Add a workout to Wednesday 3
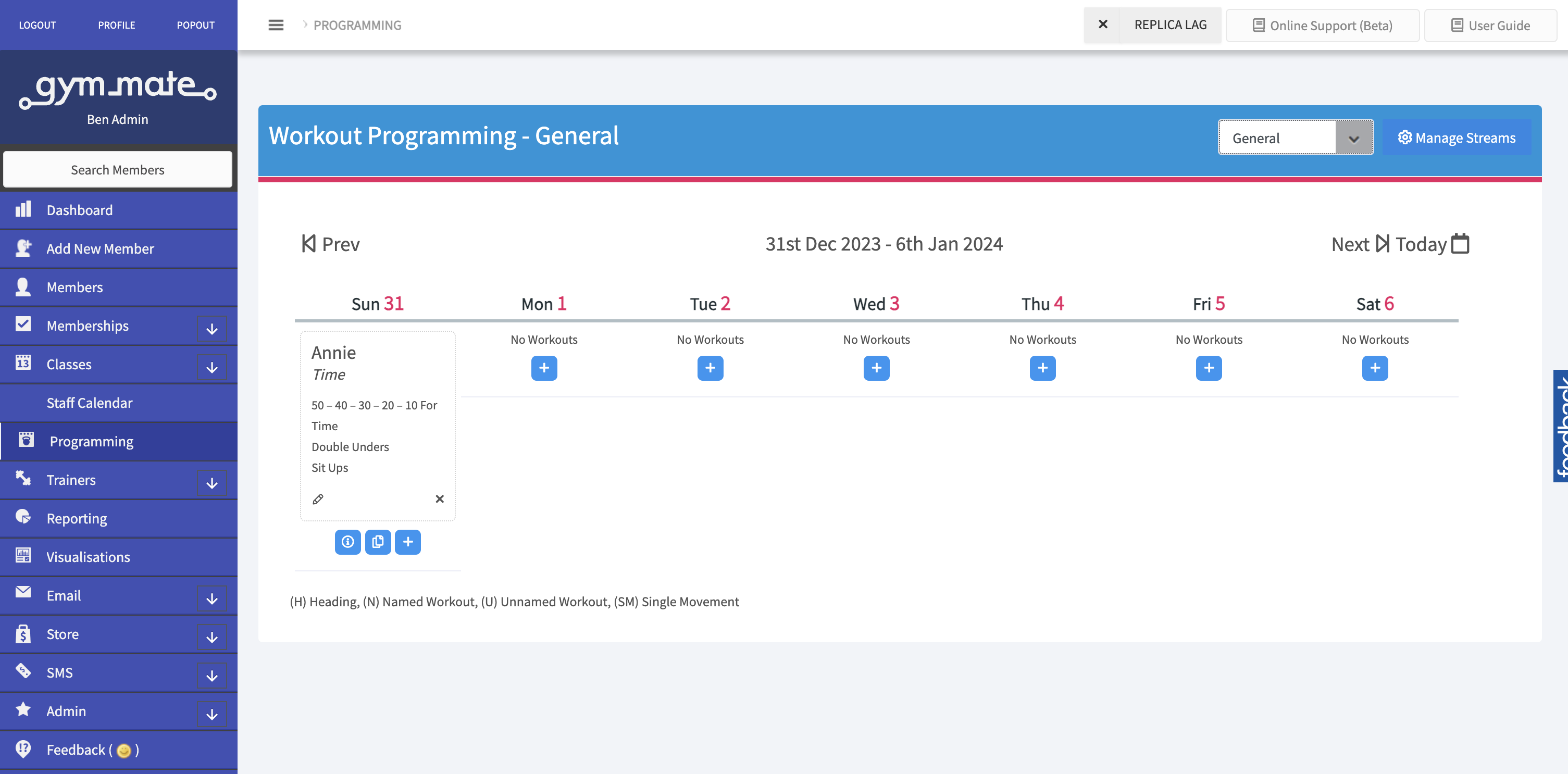The image size is (1568, 774). (877, 368)
